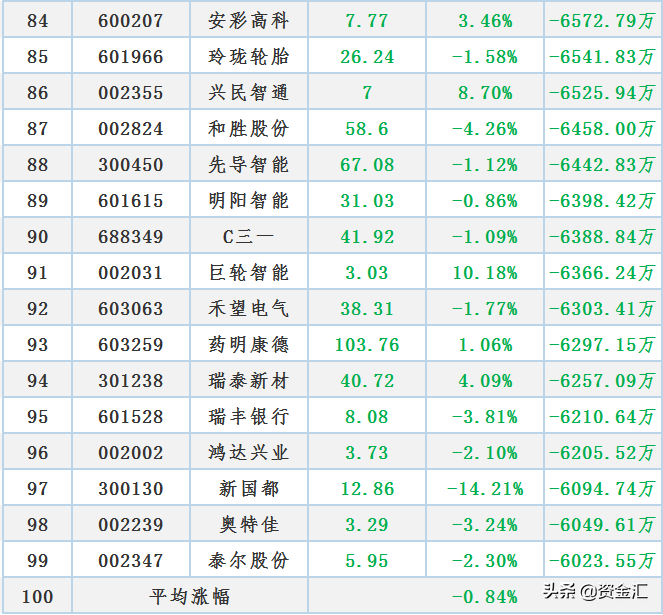Select the stock name 鸿达兴业
Viewport: 663px width, 615px height.
tap(249, 453)
